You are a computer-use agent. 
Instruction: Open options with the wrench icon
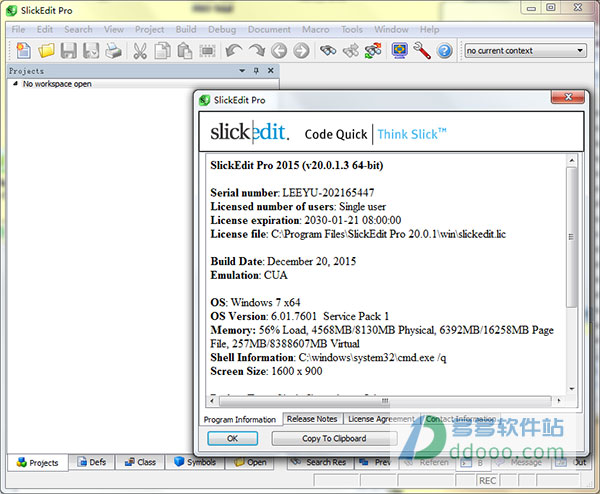click(x=422, y=51)
